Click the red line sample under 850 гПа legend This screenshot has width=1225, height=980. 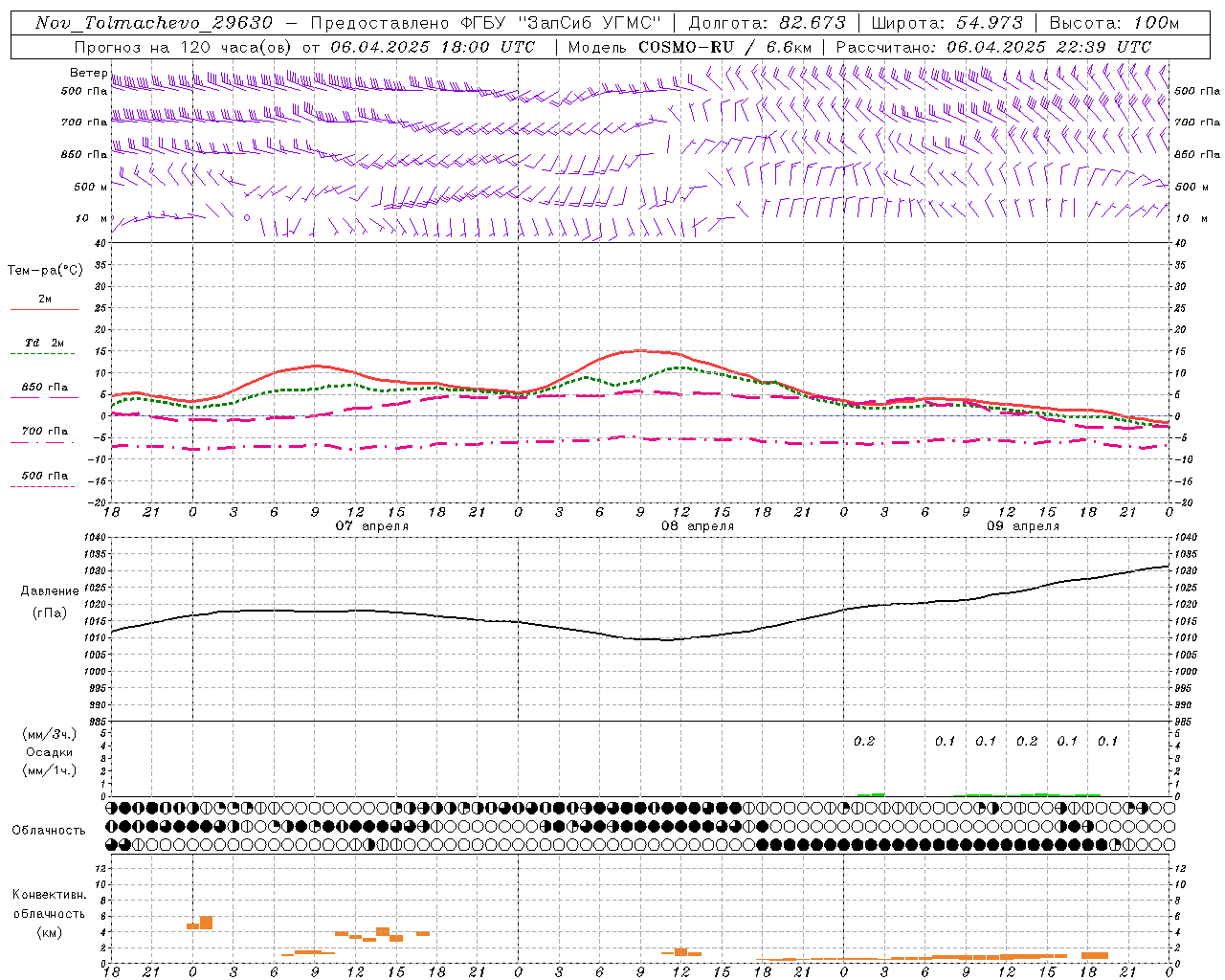[x=44, y=398]
